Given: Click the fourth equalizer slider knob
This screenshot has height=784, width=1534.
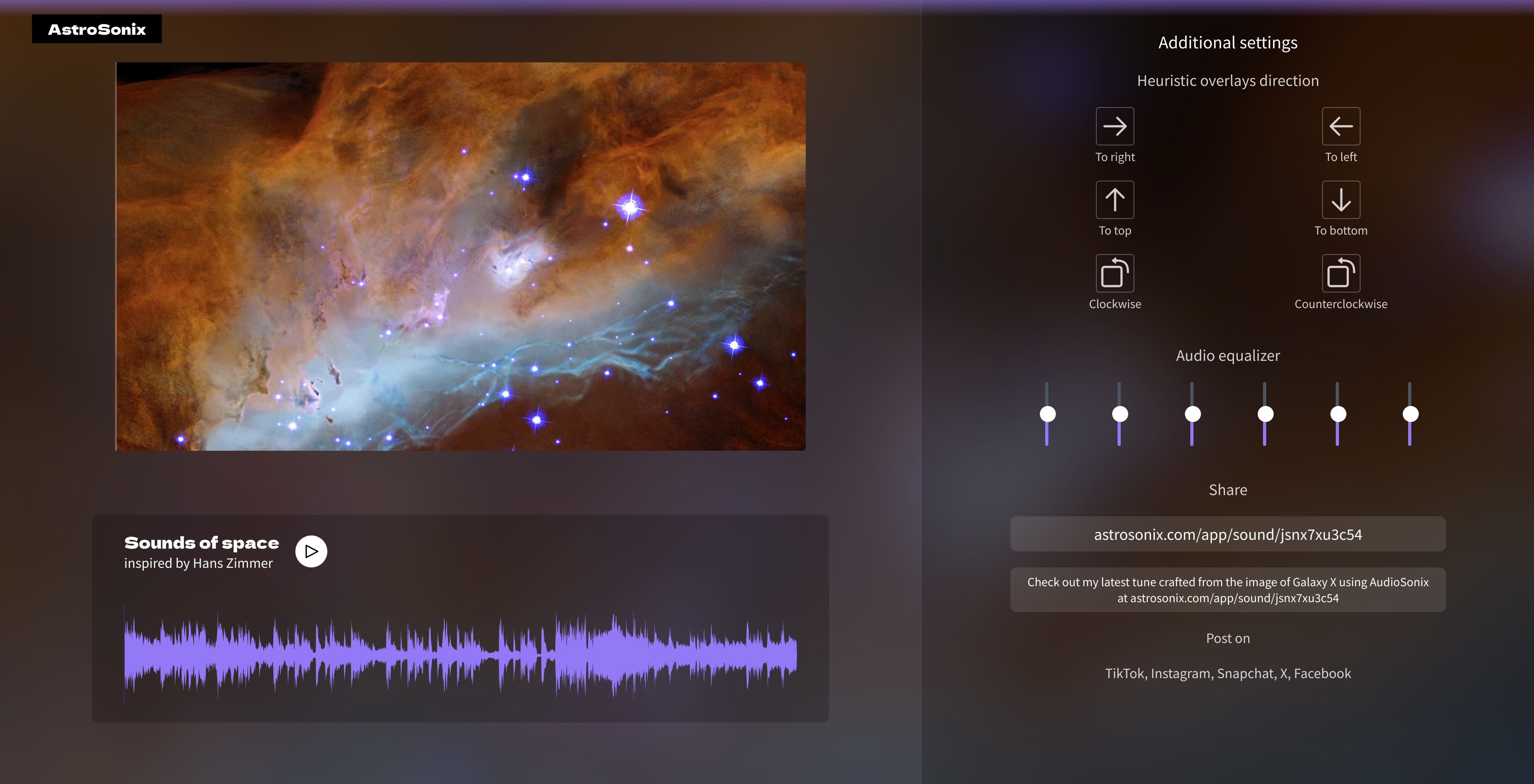Looking at the screenshot, I should (x=1265, y=414).
